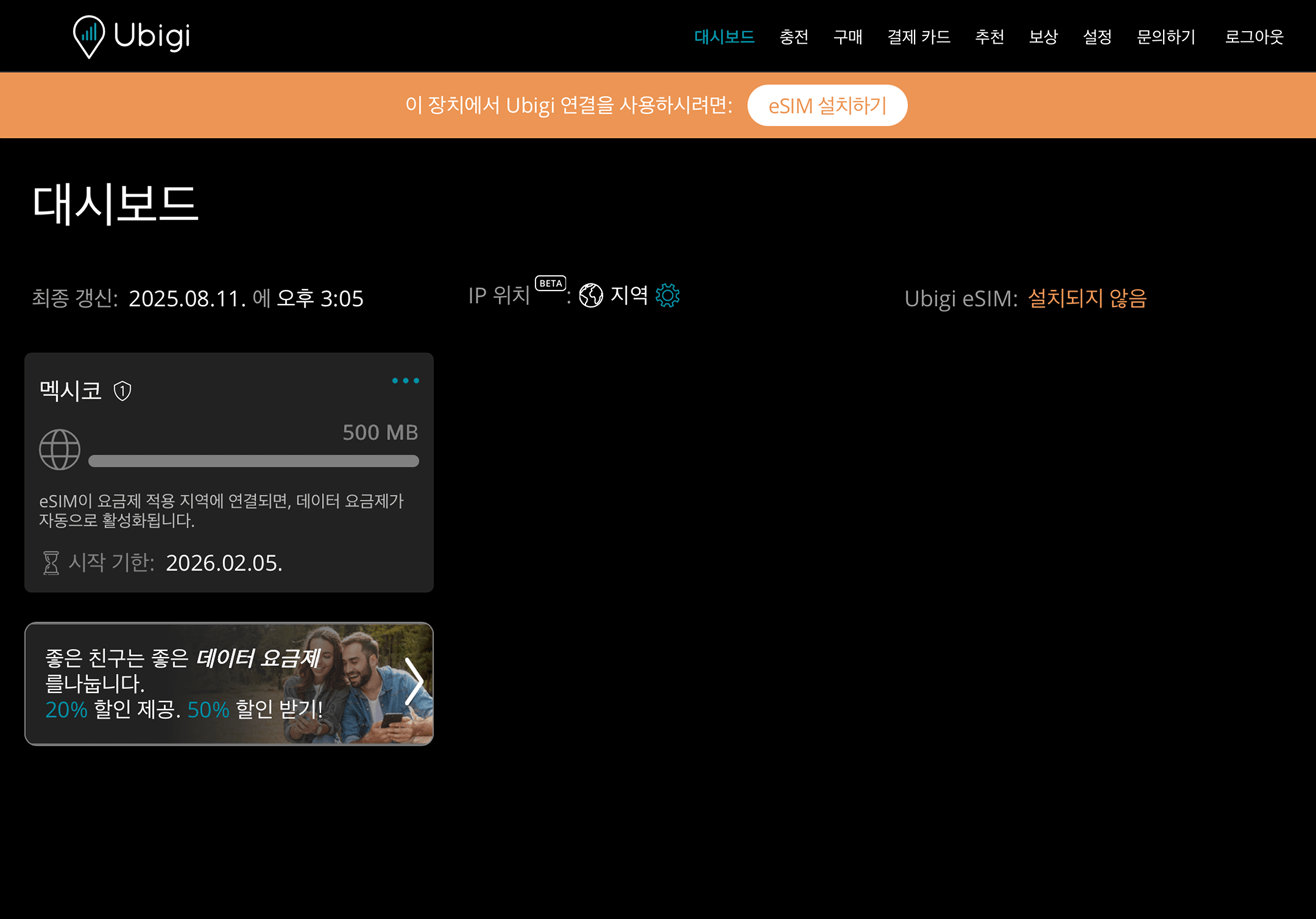
Task: Open the 대시보드 nav item
Action: (724, 37)
